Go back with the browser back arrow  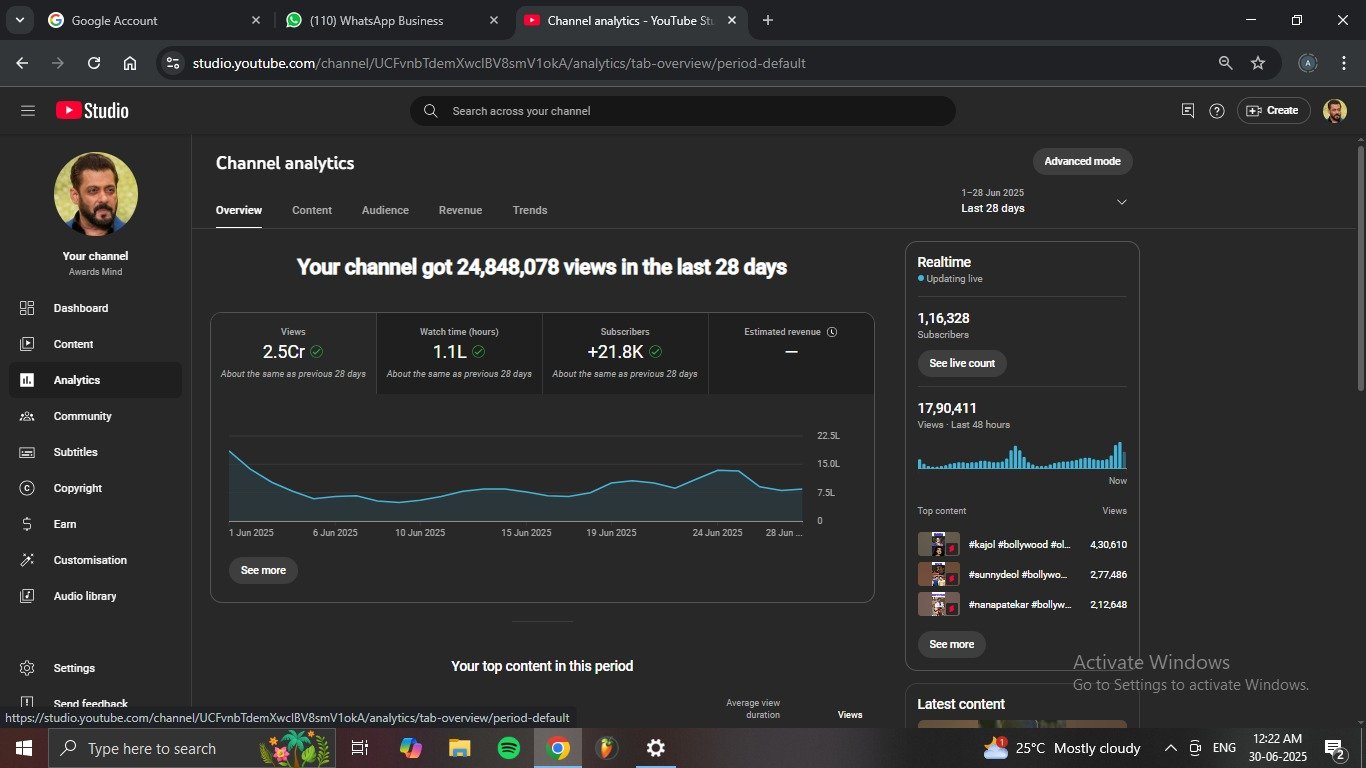[22, 63]
